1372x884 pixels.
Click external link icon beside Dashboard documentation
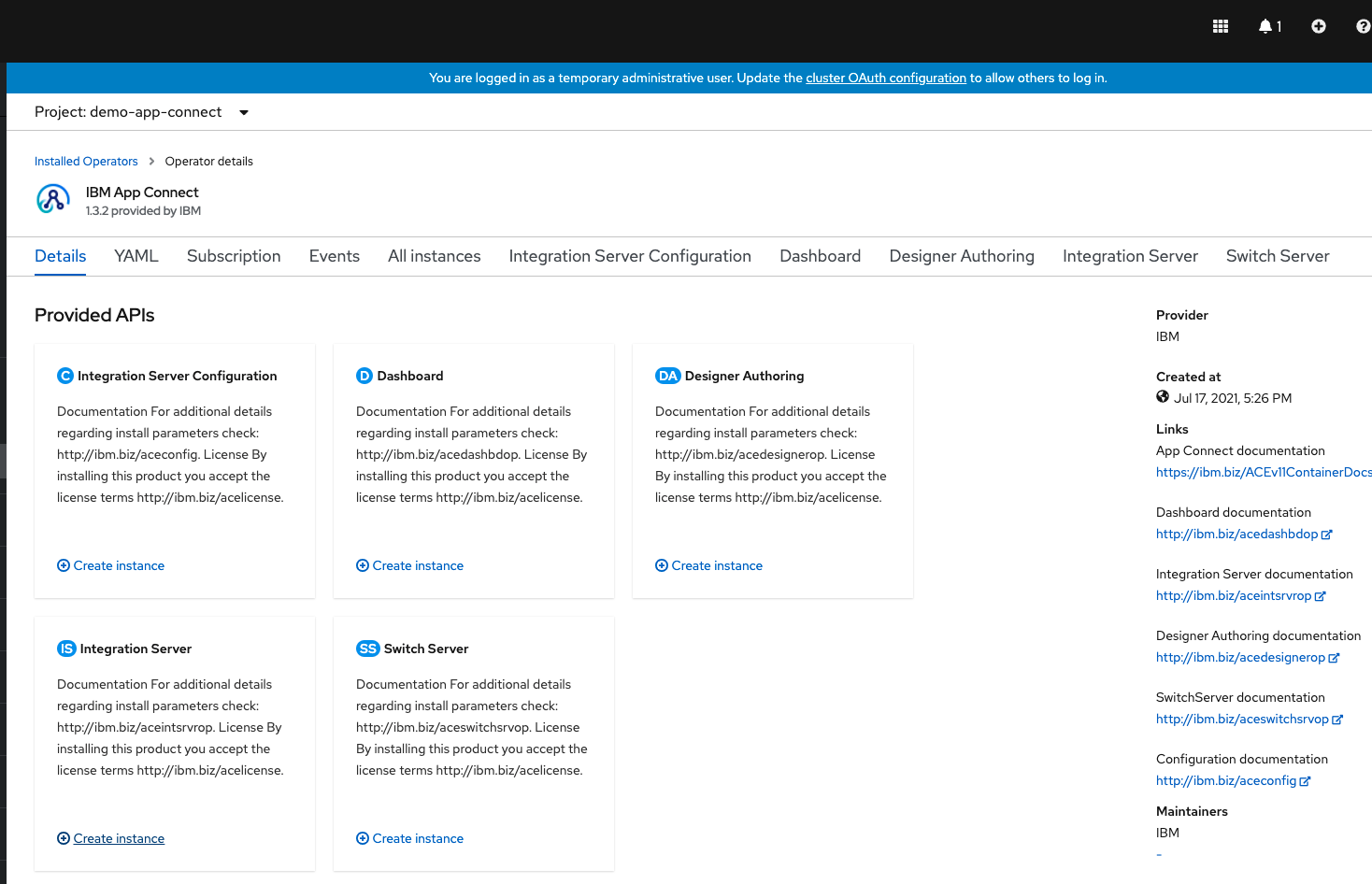point(1328,534)
